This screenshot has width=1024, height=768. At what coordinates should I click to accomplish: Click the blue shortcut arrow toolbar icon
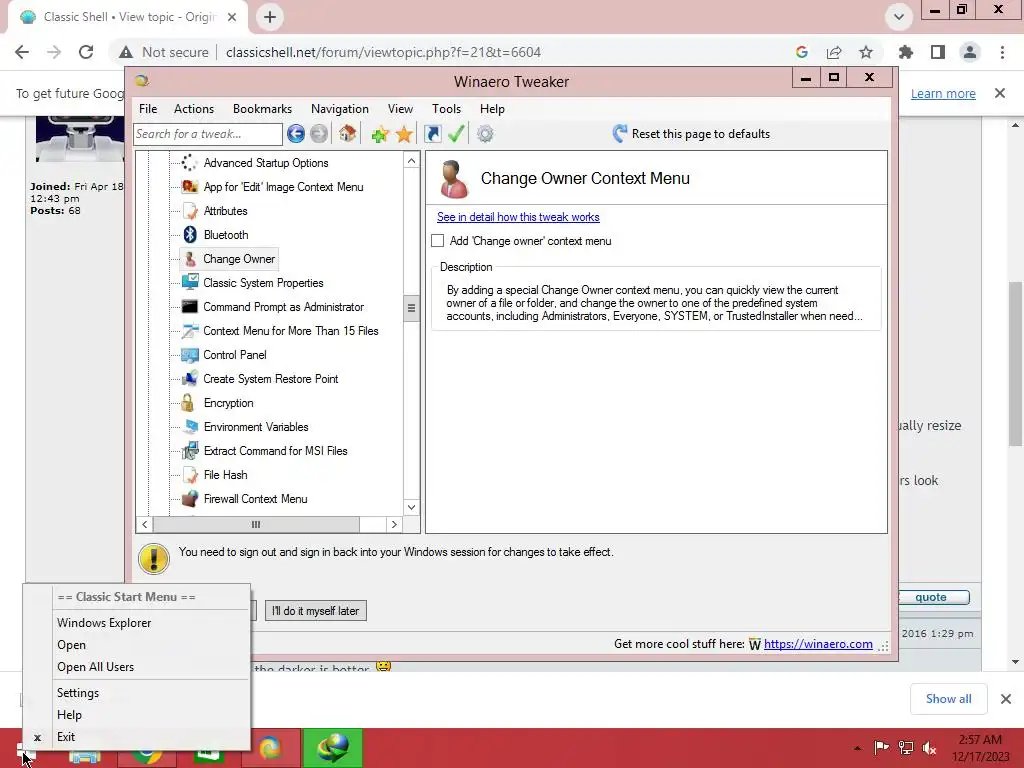click(432, 134)
